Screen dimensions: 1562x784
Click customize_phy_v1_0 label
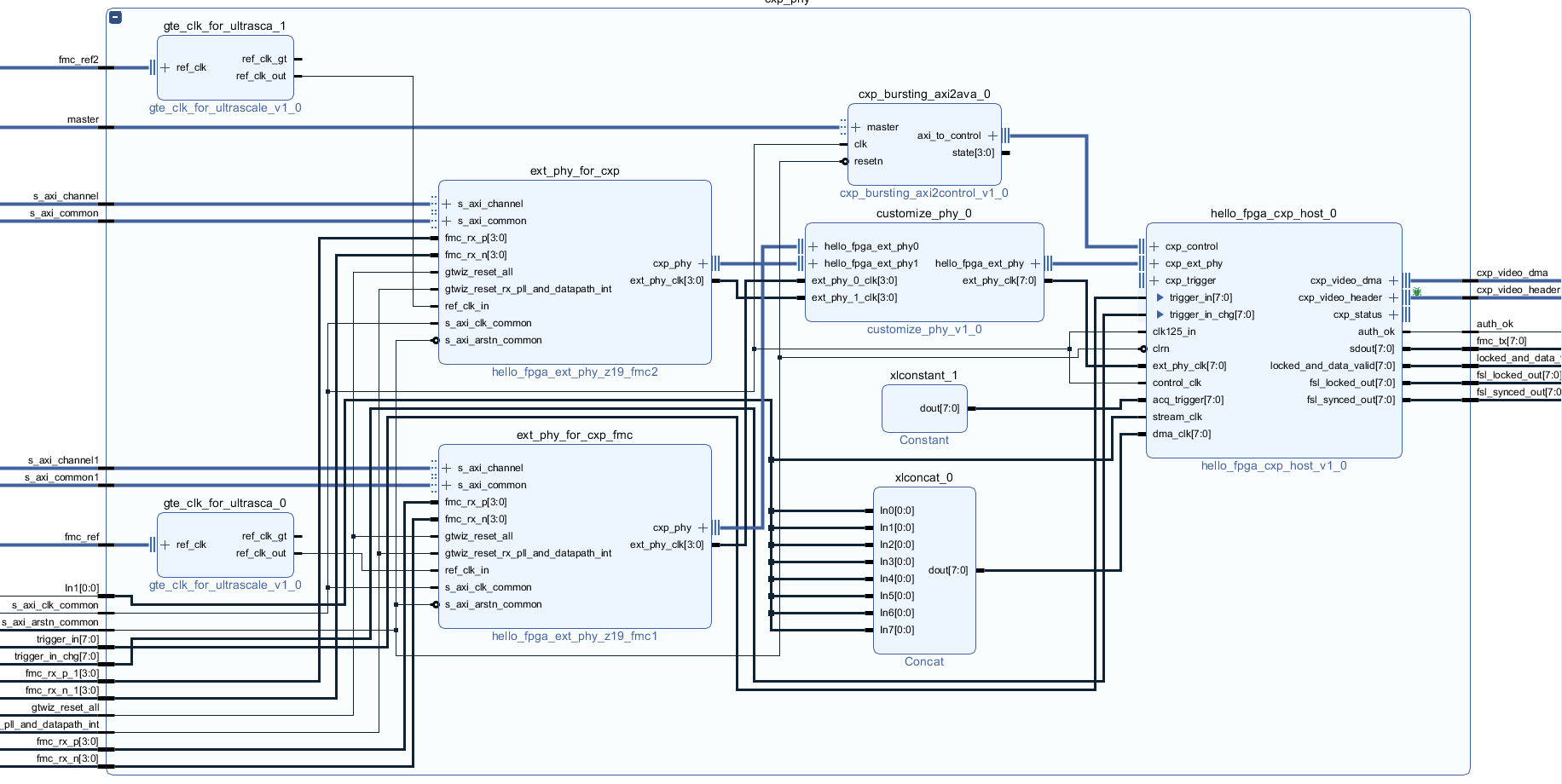tap(924, 329)
